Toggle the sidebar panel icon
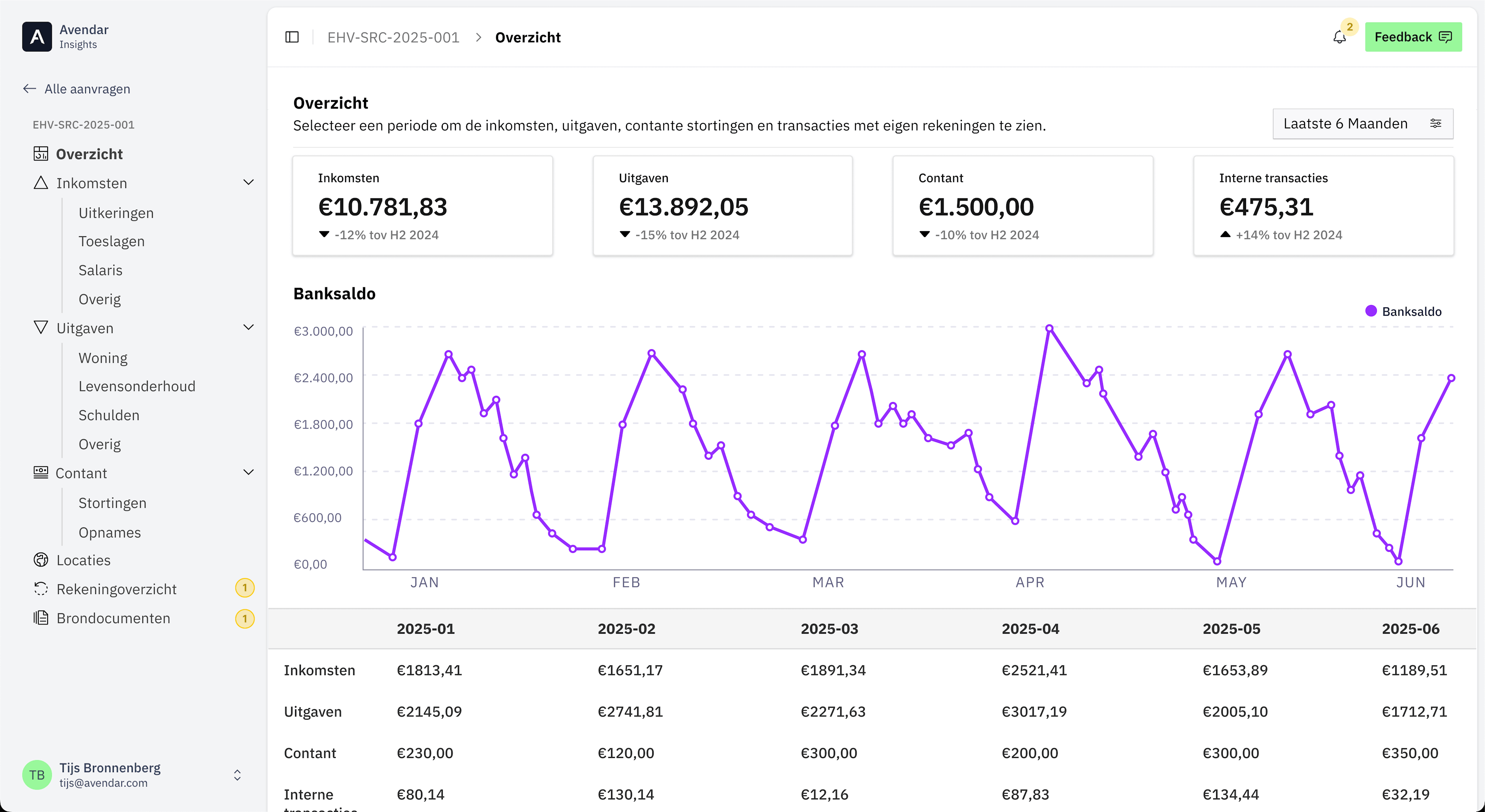 tap(292, 38)
